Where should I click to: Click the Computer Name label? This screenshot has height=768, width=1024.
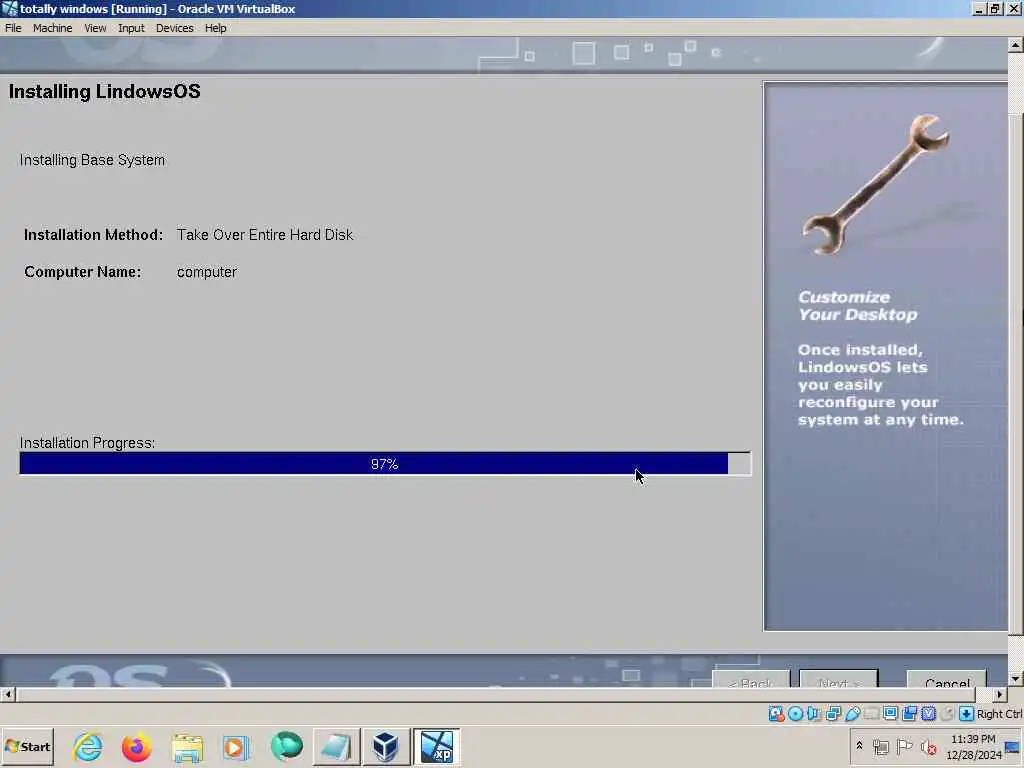pyautogui.click(x=82, y=272)
